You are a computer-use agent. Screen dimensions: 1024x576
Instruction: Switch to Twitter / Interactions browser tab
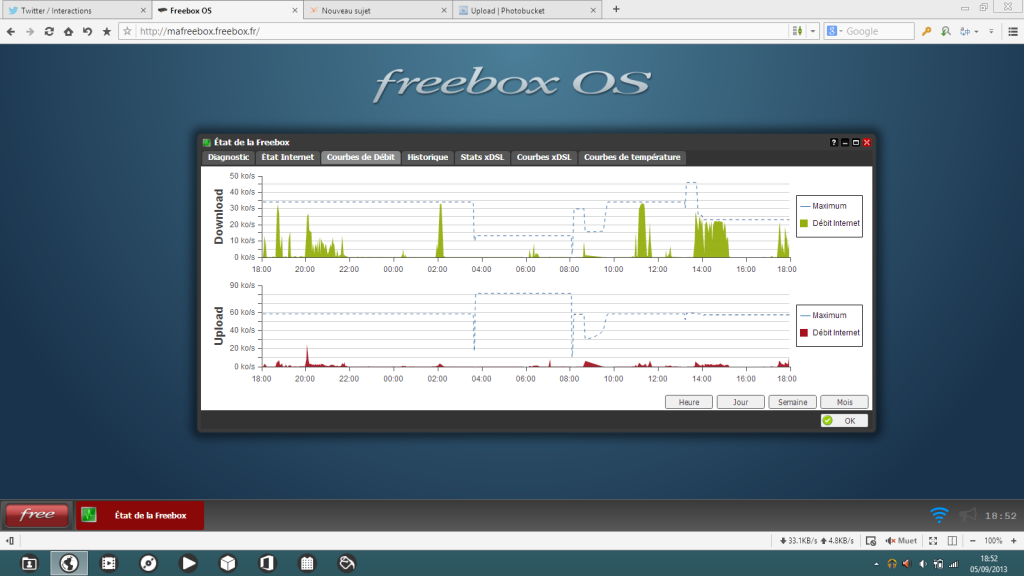click(x=76, y=10)
